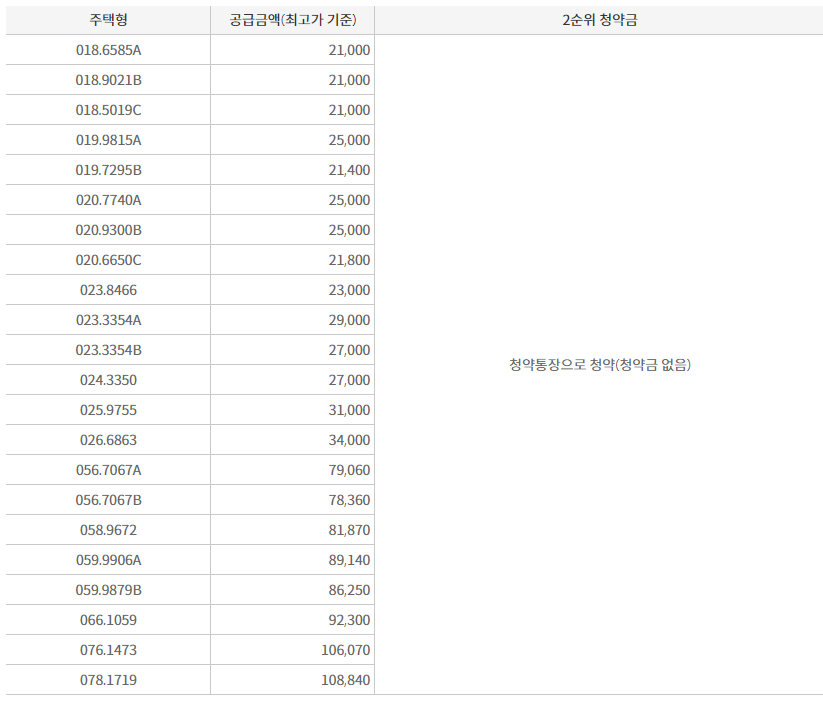823x701 pixels.
Task: Click price 86,250 for 059.9879B
Action: point(349,590)
